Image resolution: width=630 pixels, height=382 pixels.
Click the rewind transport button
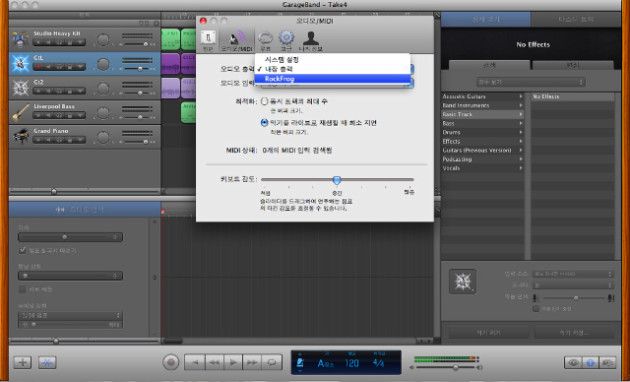[215, 363]
